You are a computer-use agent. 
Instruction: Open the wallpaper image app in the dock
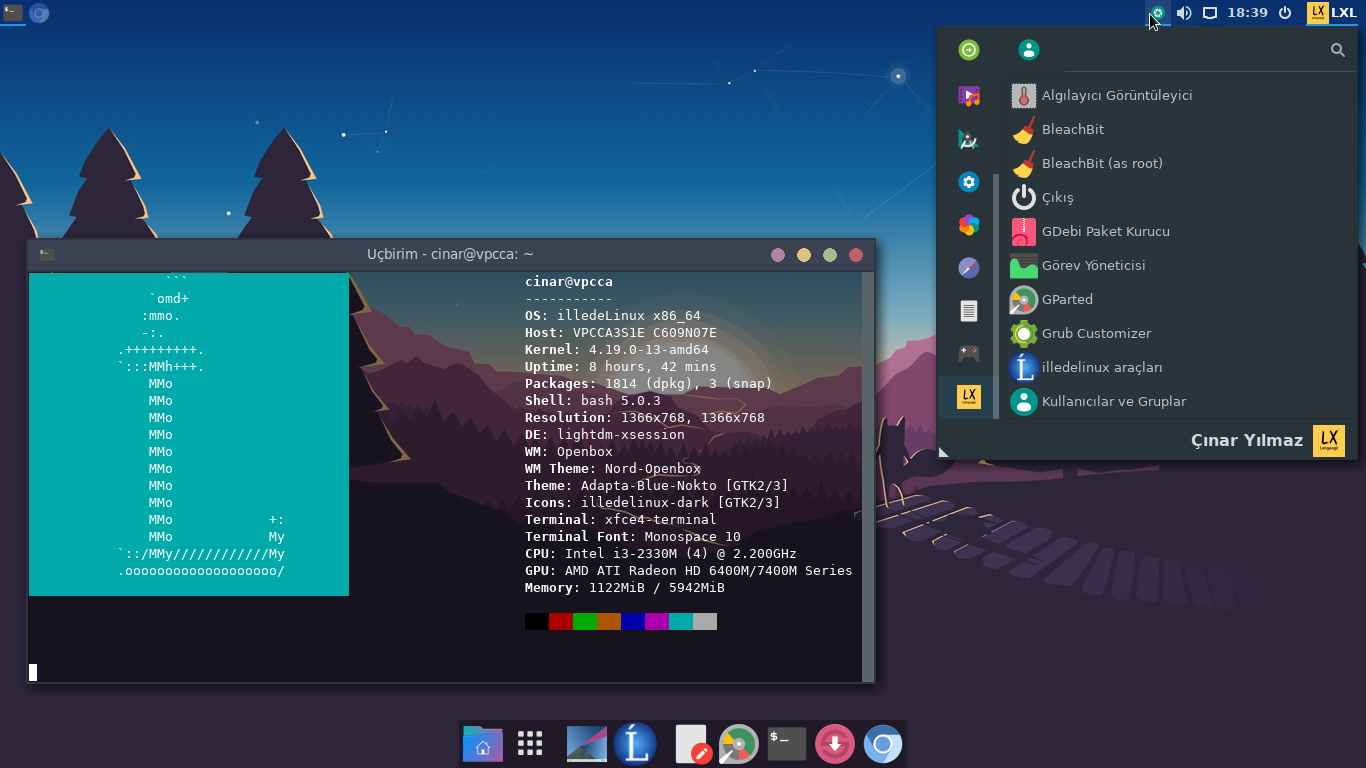point(587,744)
